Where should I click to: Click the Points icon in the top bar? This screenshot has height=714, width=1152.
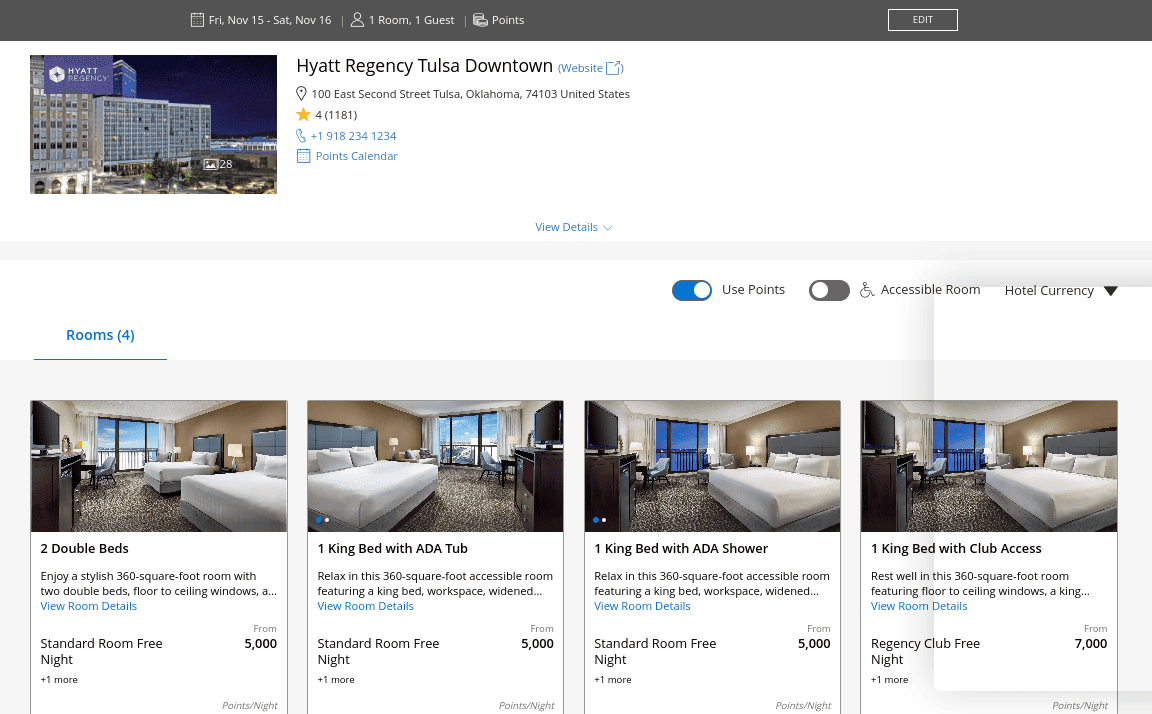coord(480,20)
